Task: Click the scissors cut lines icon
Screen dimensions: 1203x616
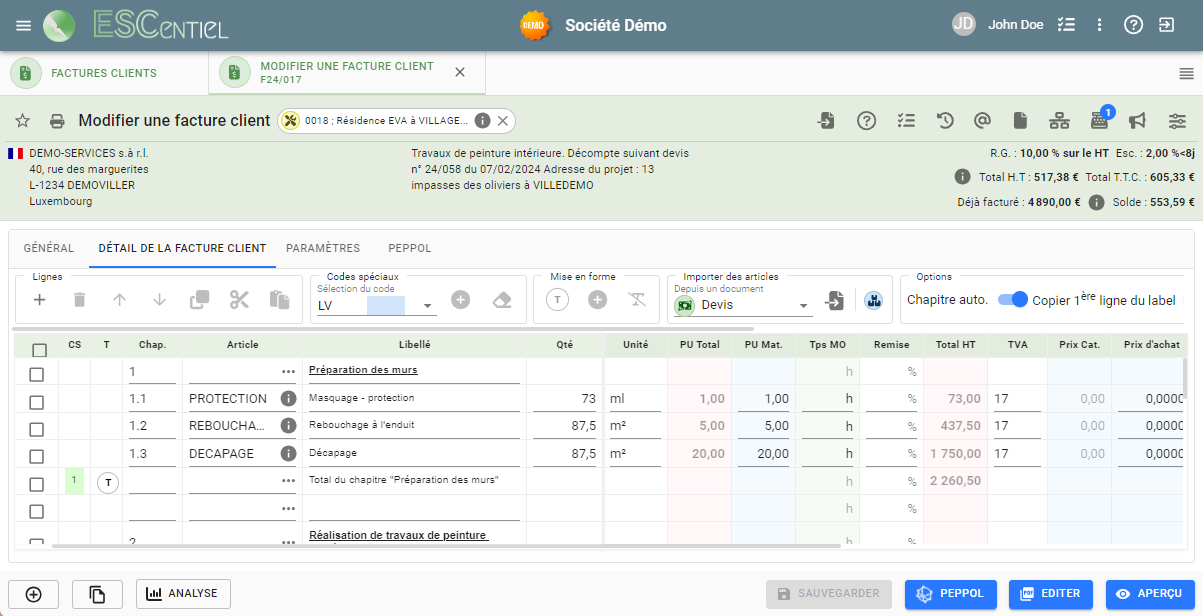Action: click(239, 299)
